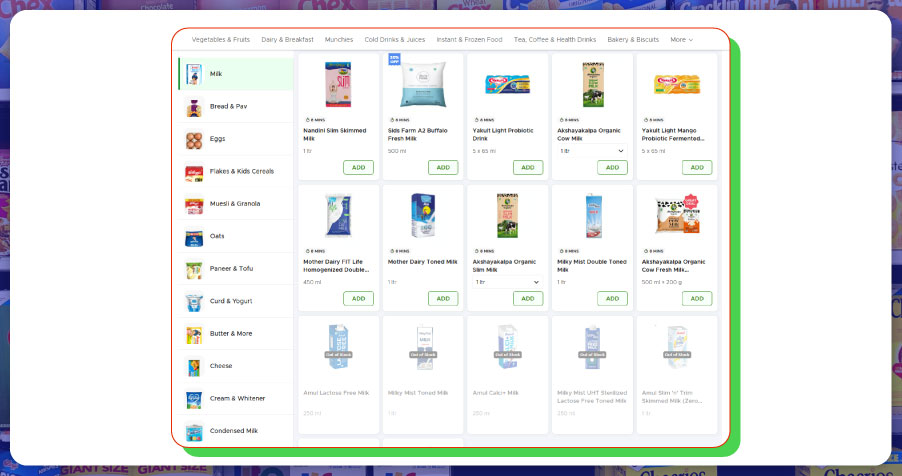Image resolution: width=902 pixels, height=476 pixels.
Task: View Milky Mist Double Toned Milk image
Action: pos(593,215)
